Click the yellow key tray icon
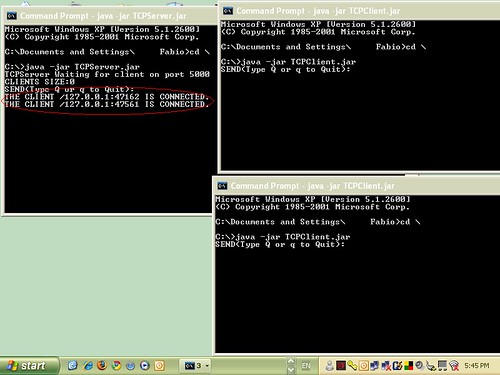This screenshot has height=375, width=500. [x=352, y=366]
